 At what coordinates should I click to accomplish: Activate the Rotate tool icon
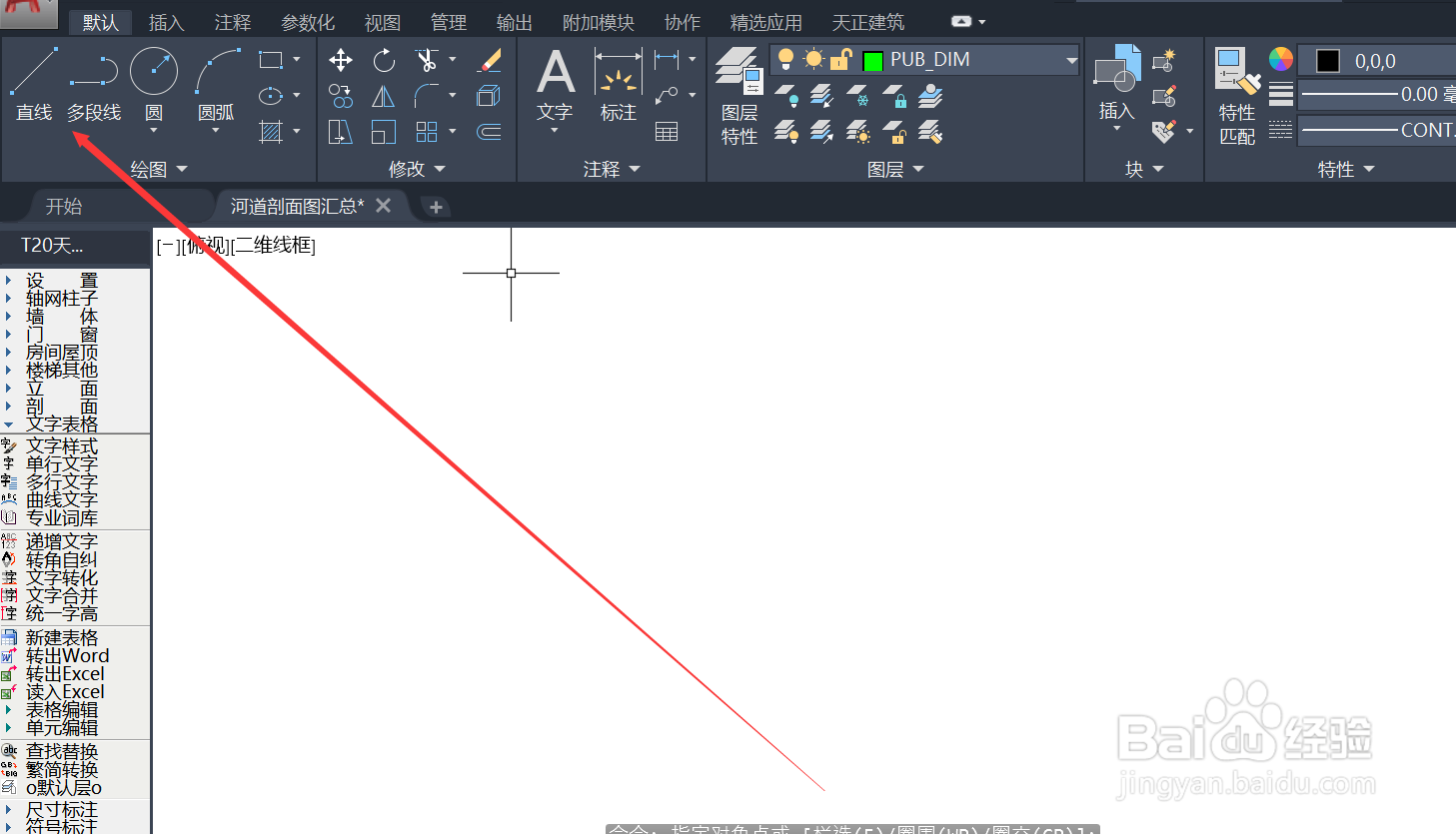(384, 60)
